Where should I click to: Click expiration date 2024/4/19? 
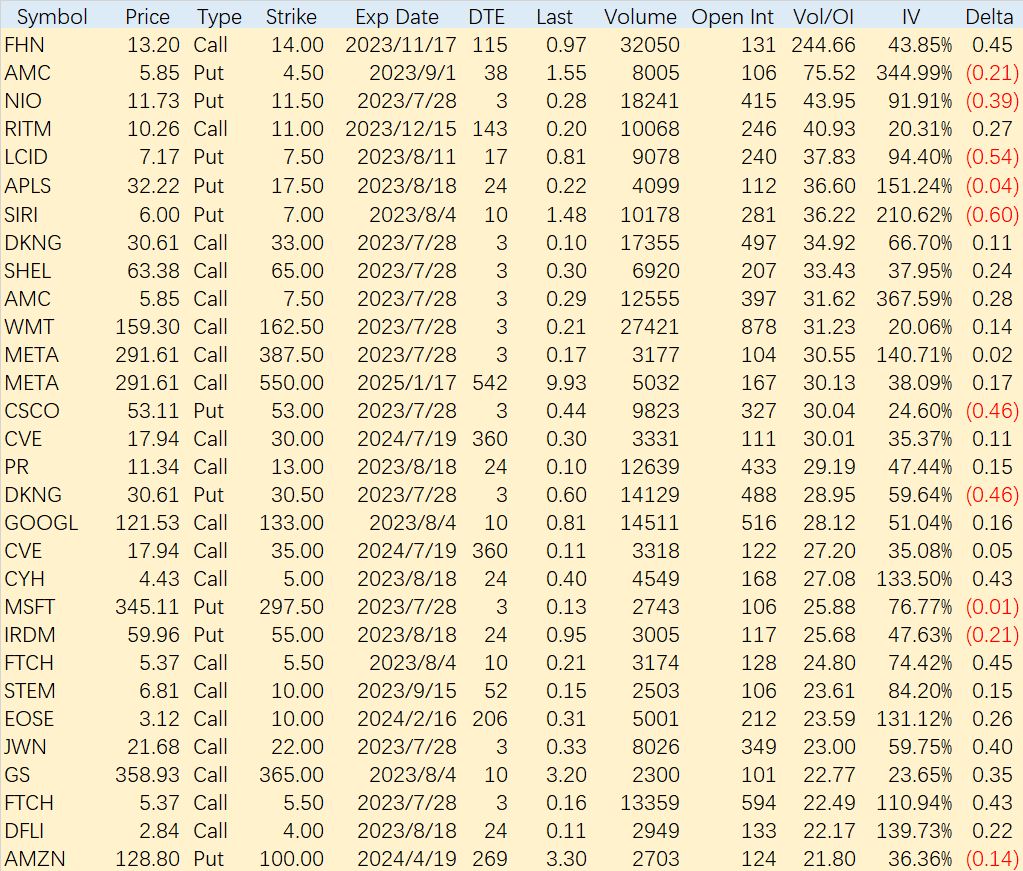click(x=406, y=860)
